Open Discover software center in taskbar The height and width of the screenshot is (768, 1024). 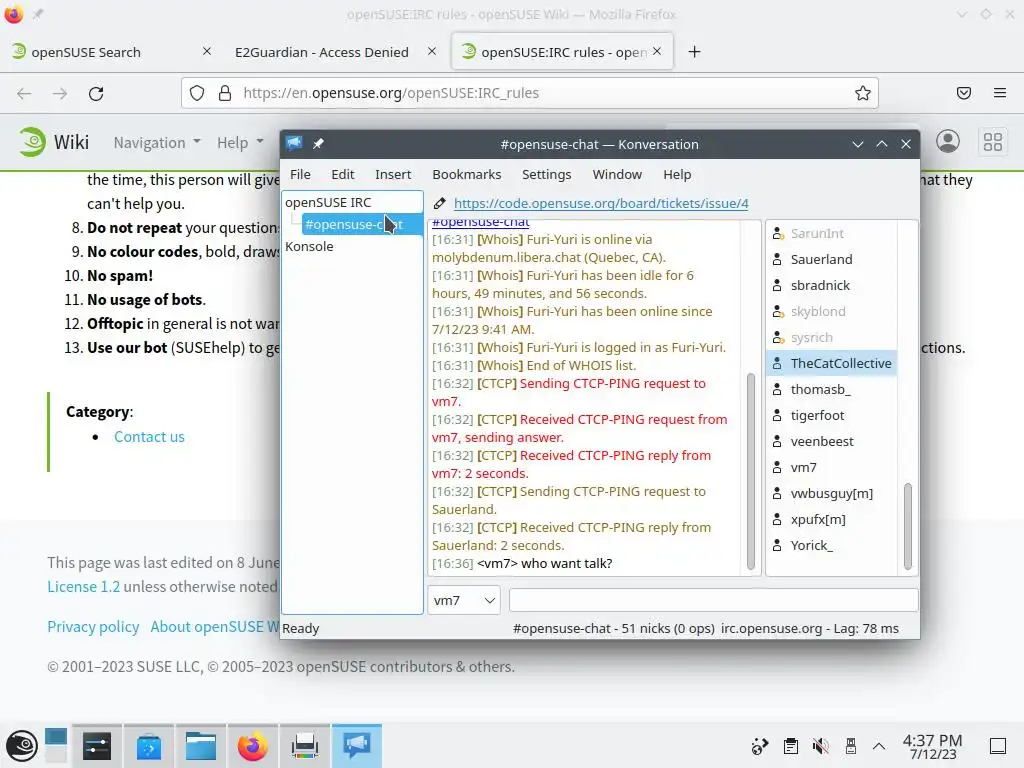pos(149,746)
